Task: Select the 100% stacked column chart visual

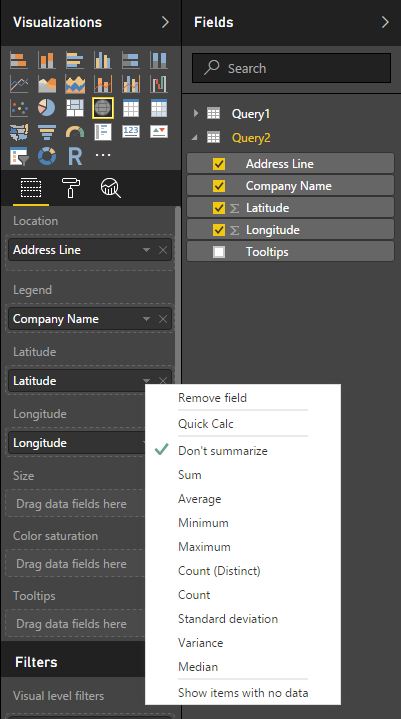Action: (x=159, y=60)
